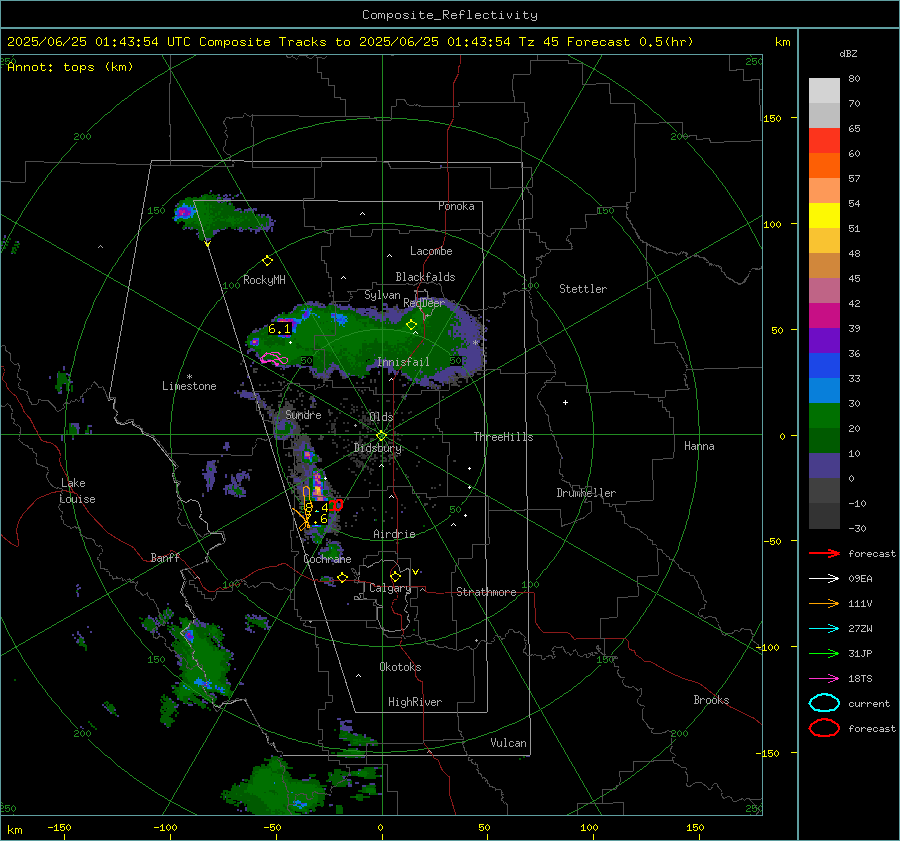Select the orange 111V track arrow
Image resolution: width=900 pixels, height=841 pixels.
point(824,603)
